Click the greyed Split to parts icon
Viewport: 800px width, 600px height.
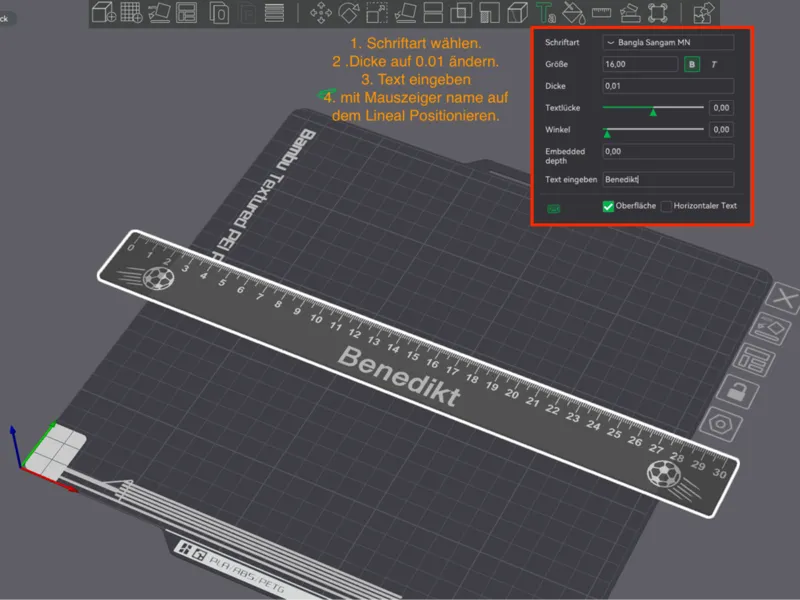click(247, 13)
